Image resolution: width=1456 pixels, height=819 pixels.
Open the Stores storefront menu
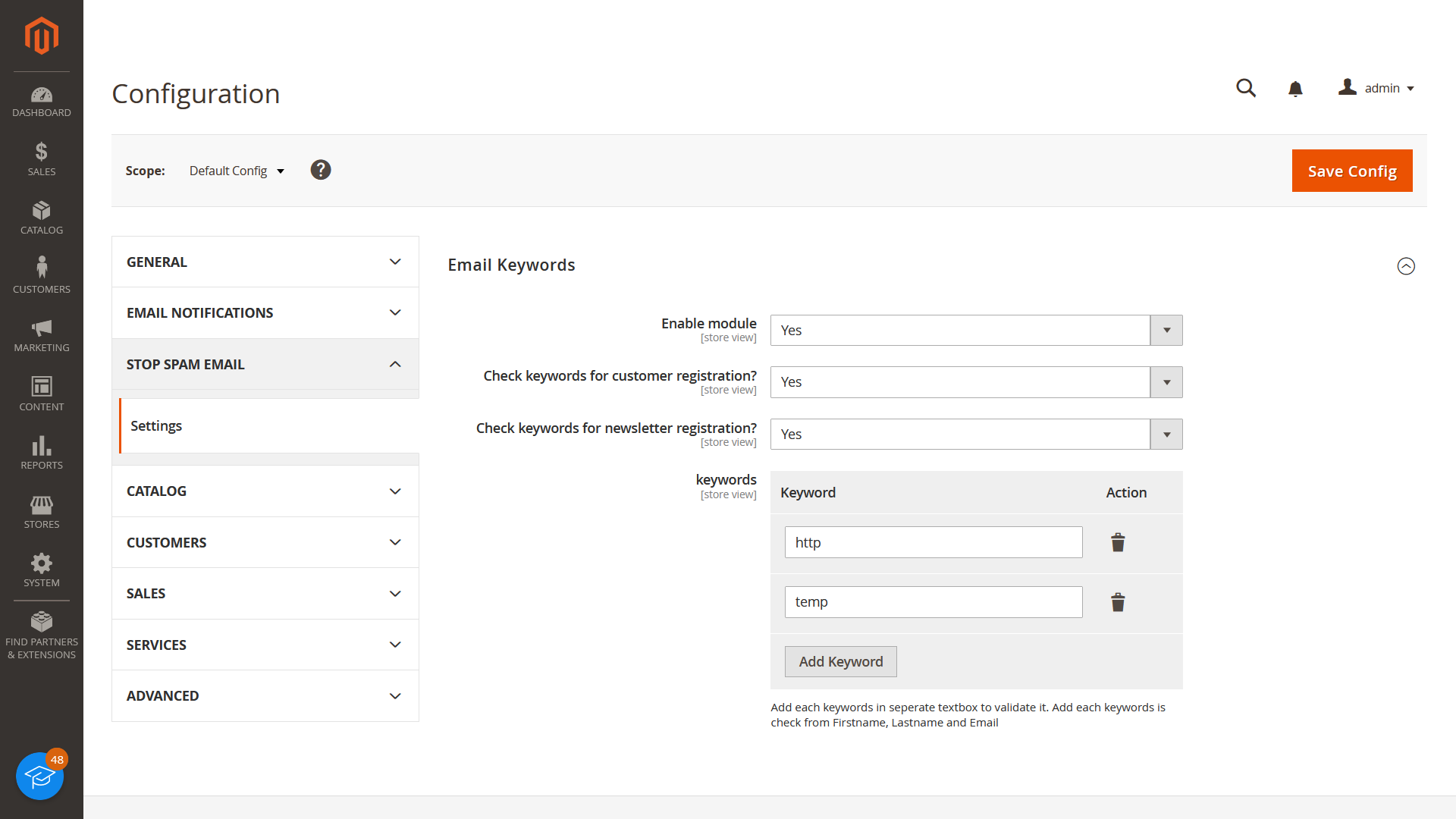42,512
